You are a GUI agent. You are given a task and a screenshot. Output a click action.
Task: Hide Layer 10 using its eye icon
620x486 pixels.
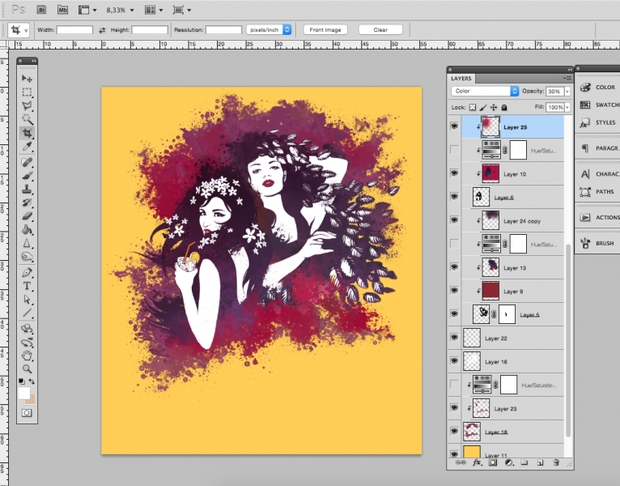pyautogui.click(x=455, y=173)
